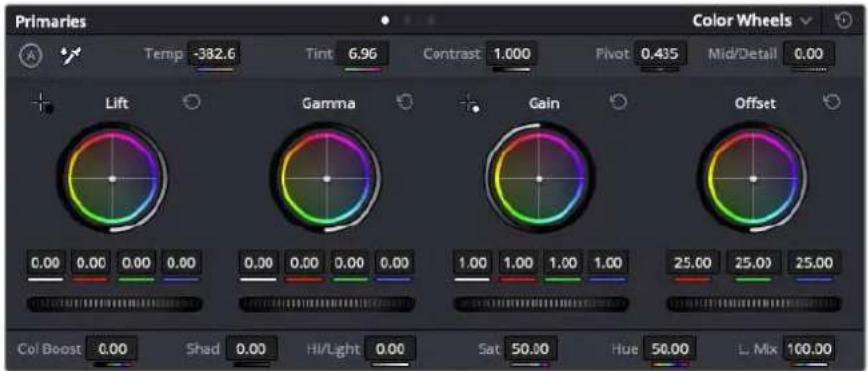Click the Primaries panel title

50,22
